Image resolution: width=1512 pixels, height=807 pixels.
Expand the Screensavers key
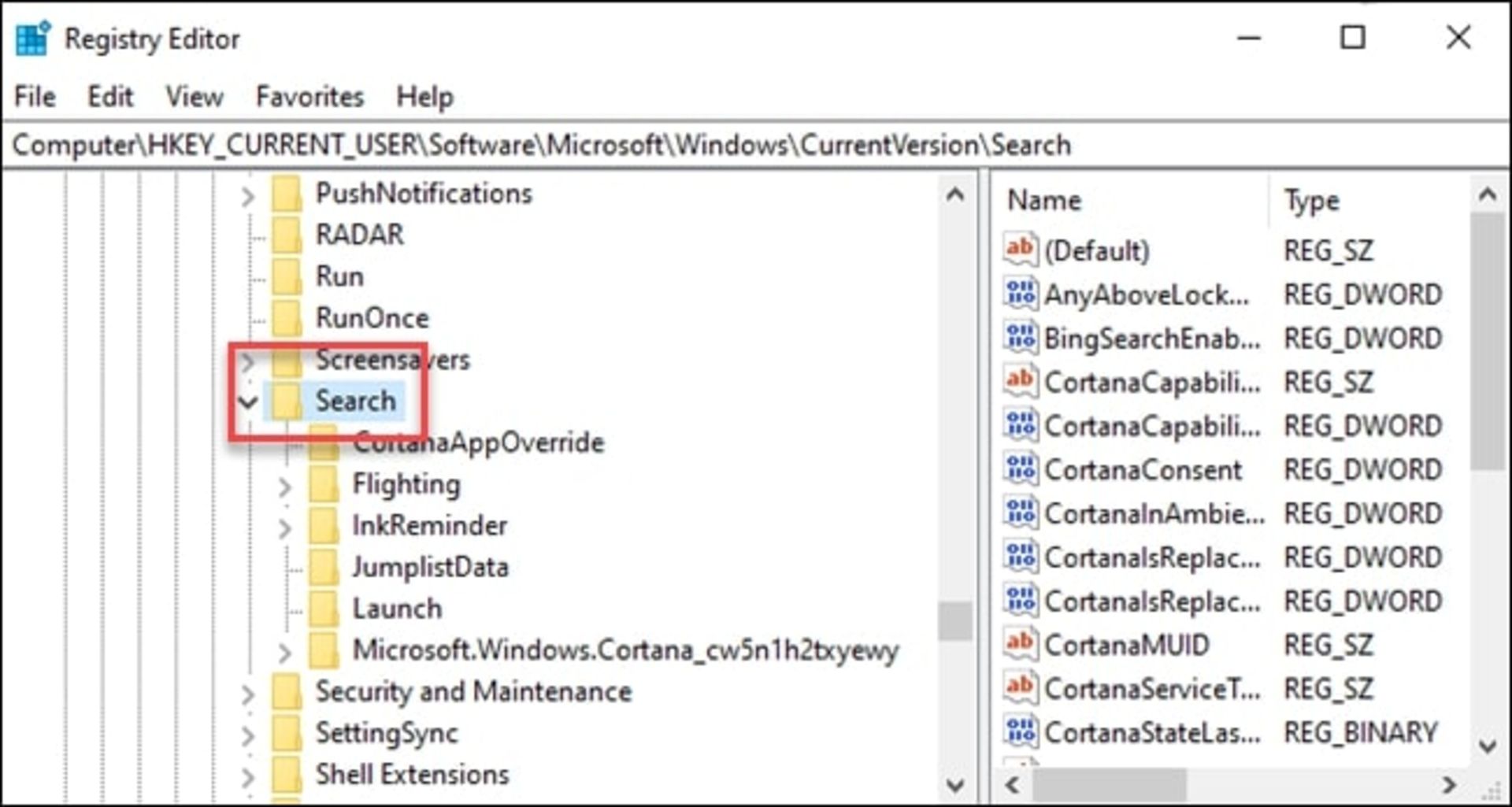247,361
